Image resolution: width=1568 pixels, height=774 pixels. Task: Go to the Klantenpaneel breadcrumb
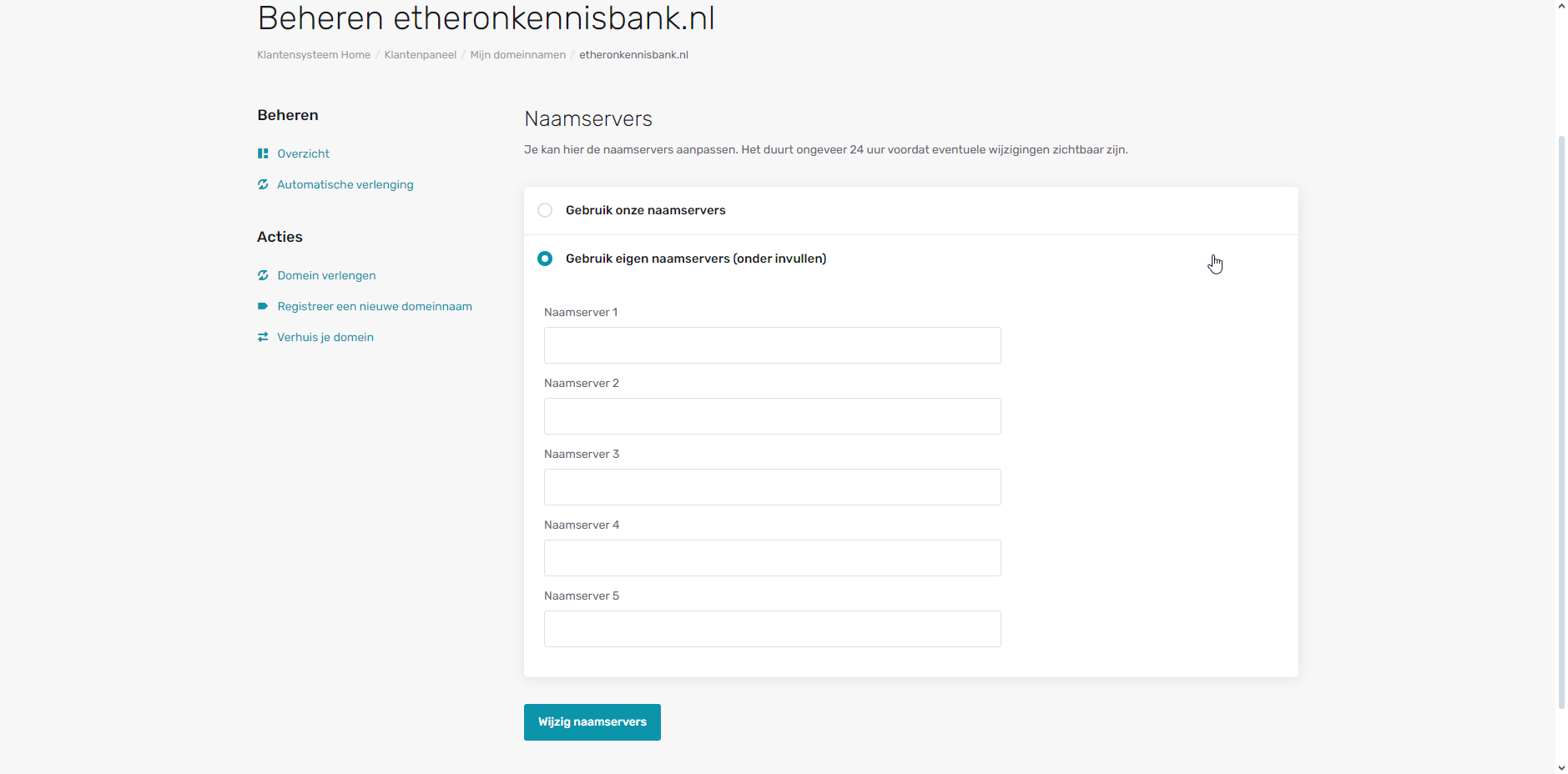click(x=420, y=55)
